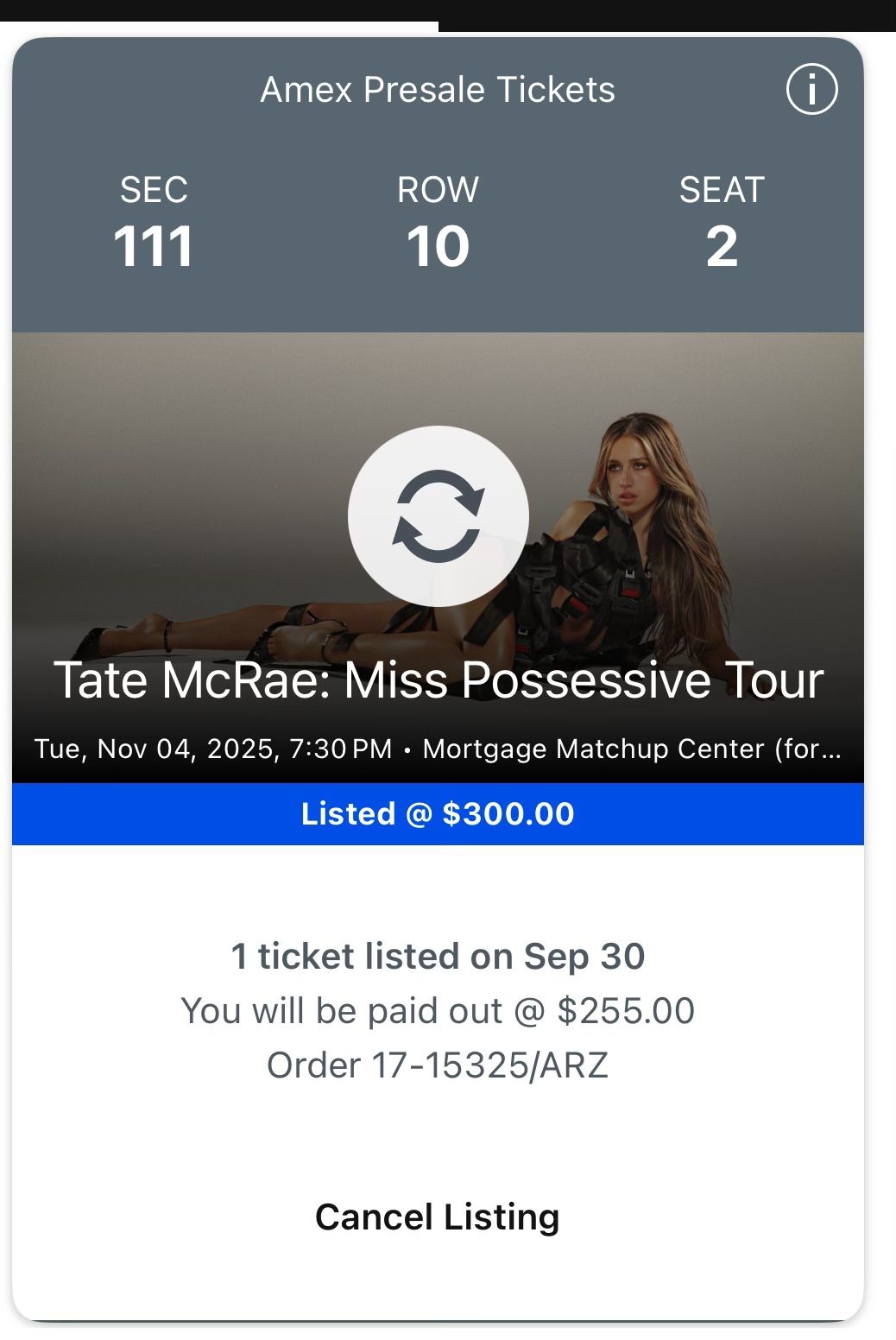Click the SEC 111 section indicator
This screenshot has width=896, height=1340.
155,223
